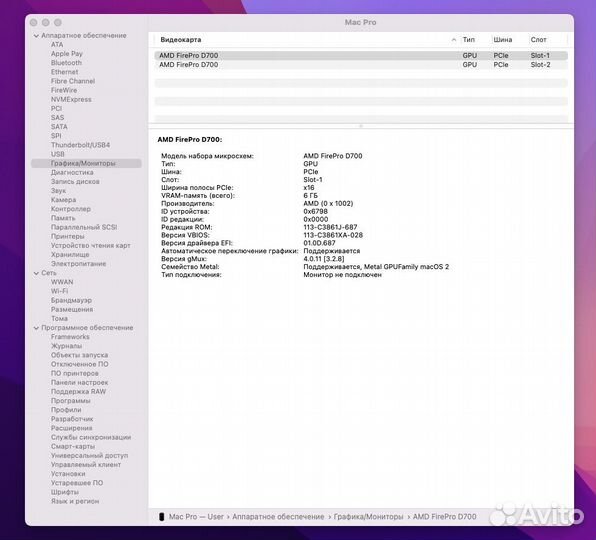Open Ethernet in the sidebar
596x540 pixels.
point(64,72)
